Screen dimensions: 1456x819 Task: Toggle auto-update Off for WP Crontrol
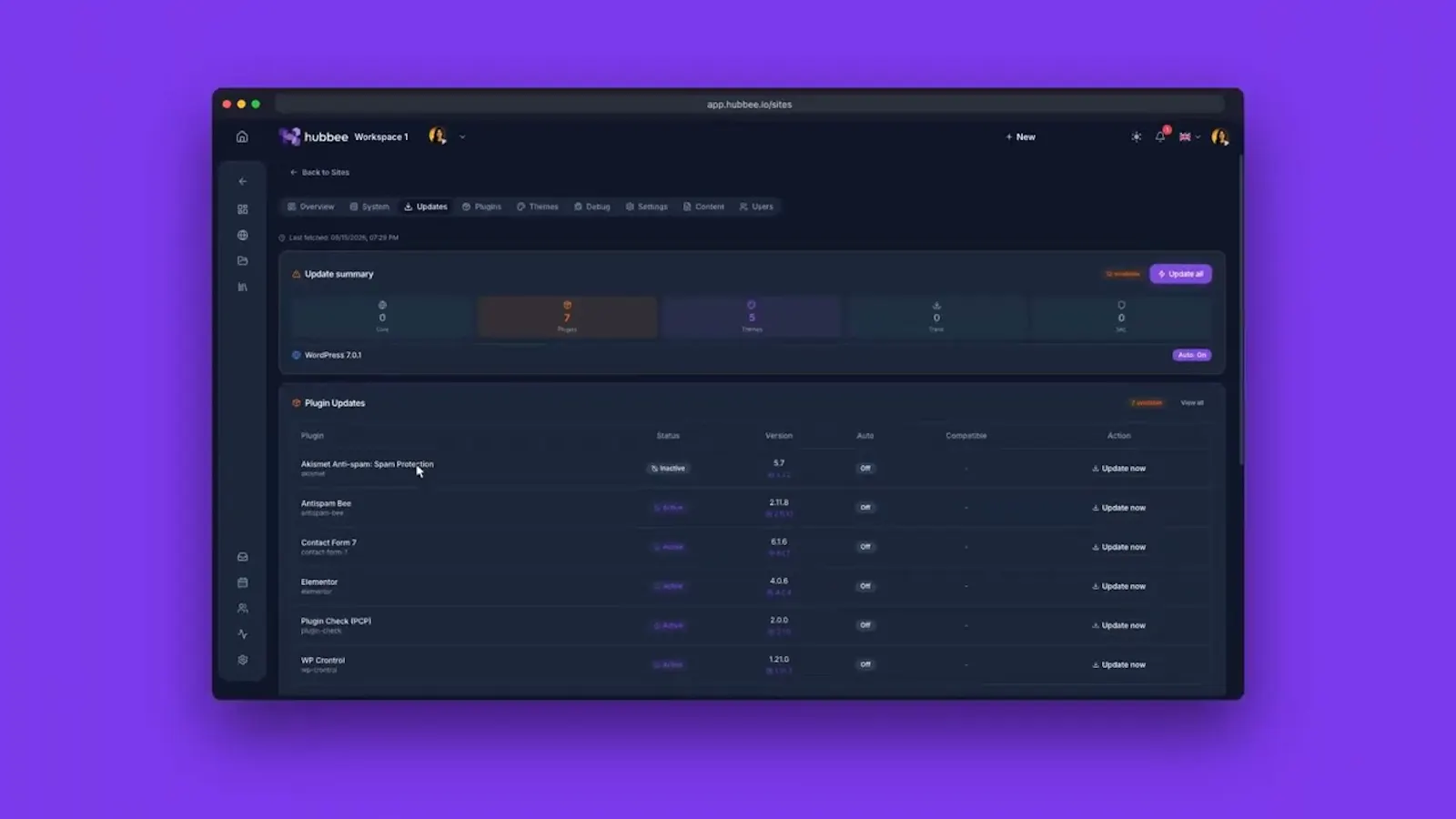click(x=865, y=664)
